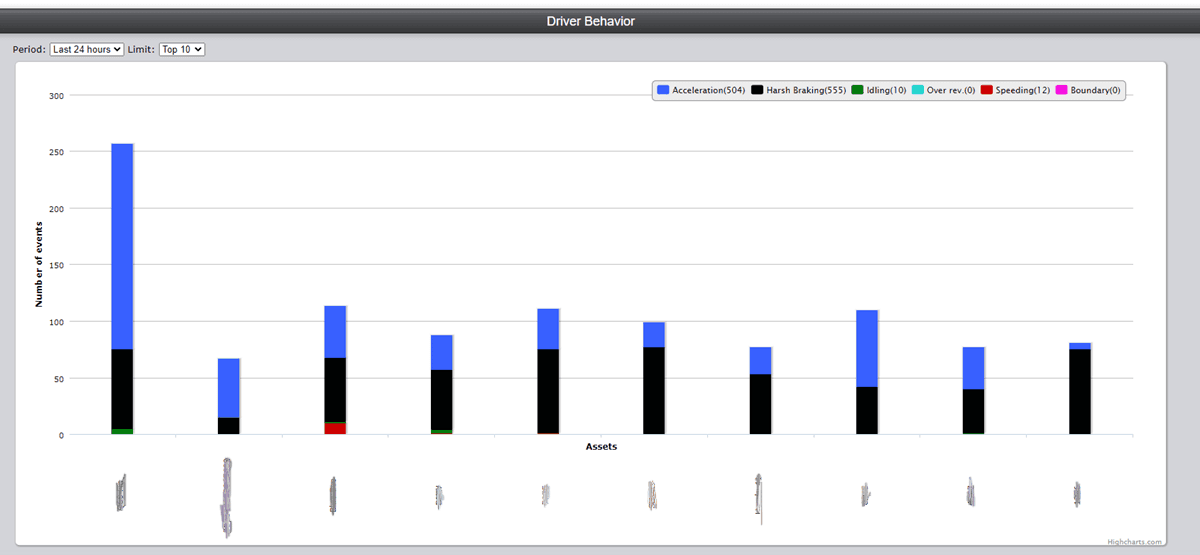Viewport: 1200px width, 555px height.
Task: Click the magenta Boundary legend icon
Action: pos(1061,90)
